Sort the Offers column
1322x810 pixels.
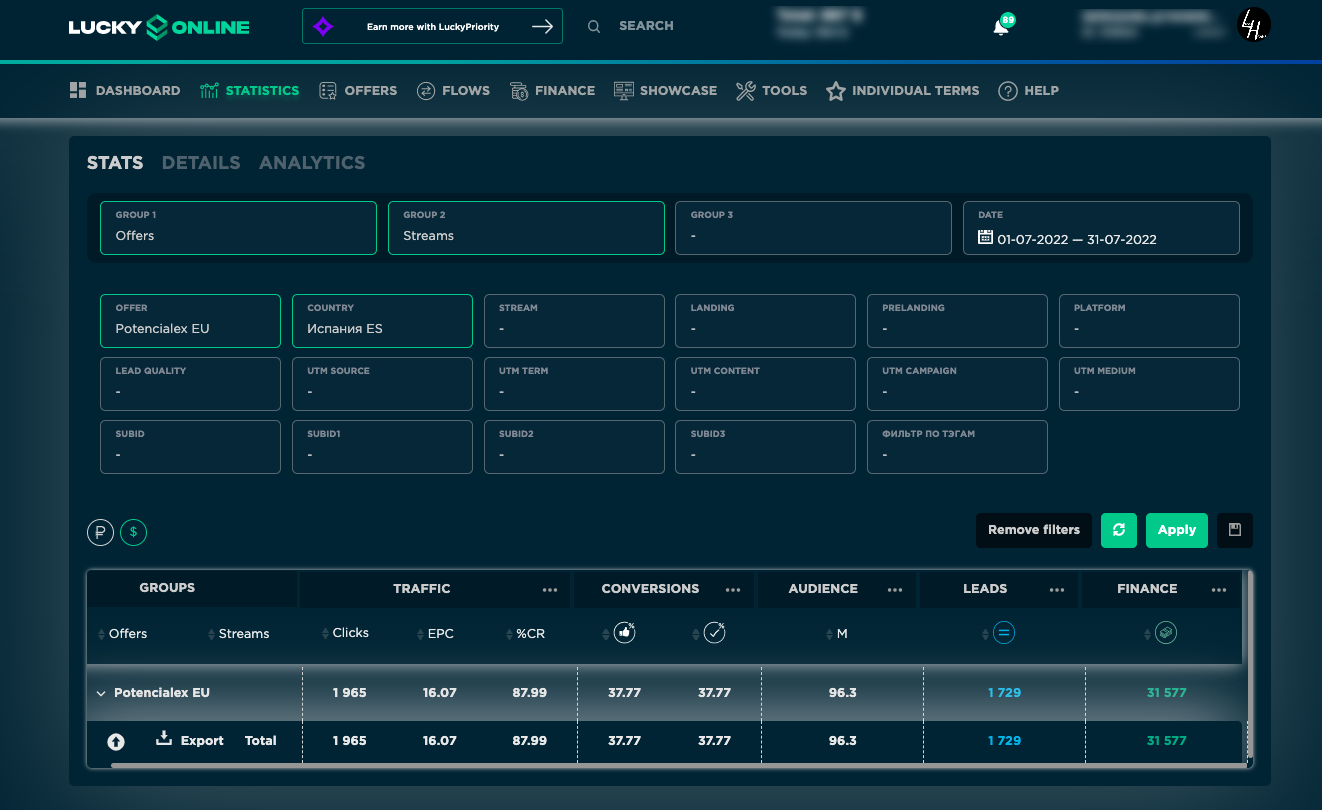(122, 634)
